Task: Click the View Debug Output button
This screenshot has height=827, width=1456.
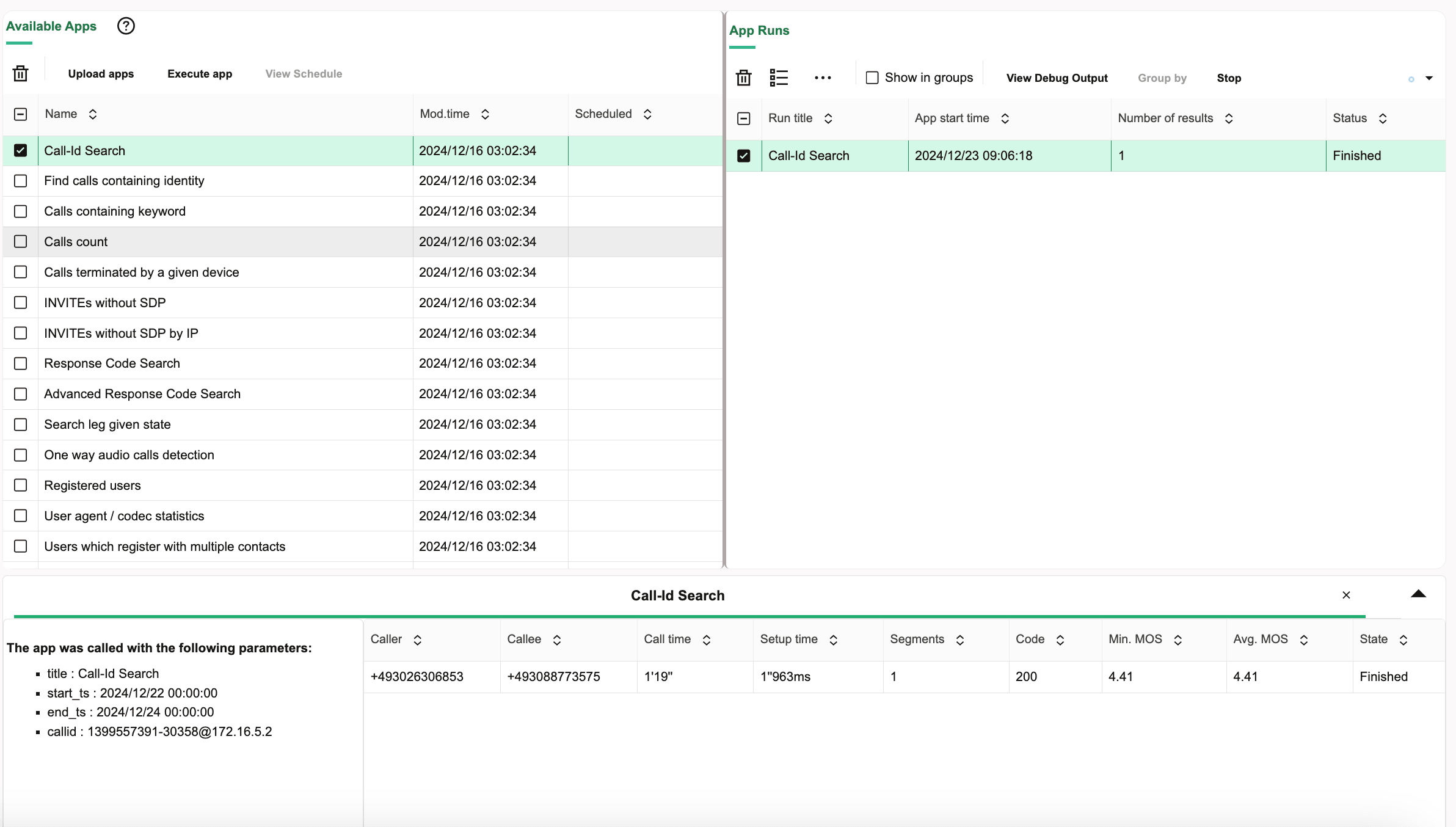Action: [x=1057, y=78]
